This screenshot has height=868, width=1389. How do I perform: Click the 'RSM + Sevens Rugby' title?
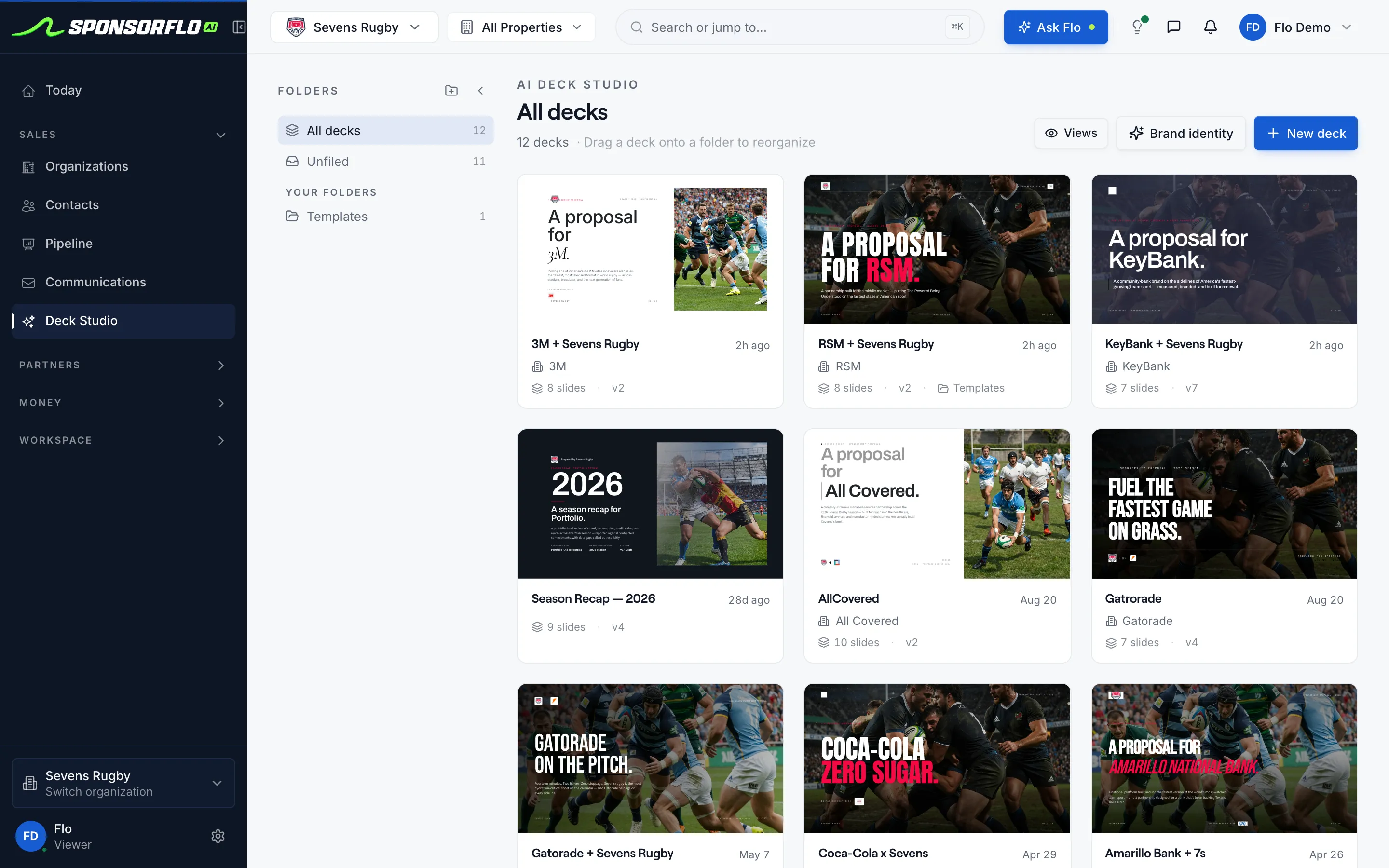coord(876,344)
